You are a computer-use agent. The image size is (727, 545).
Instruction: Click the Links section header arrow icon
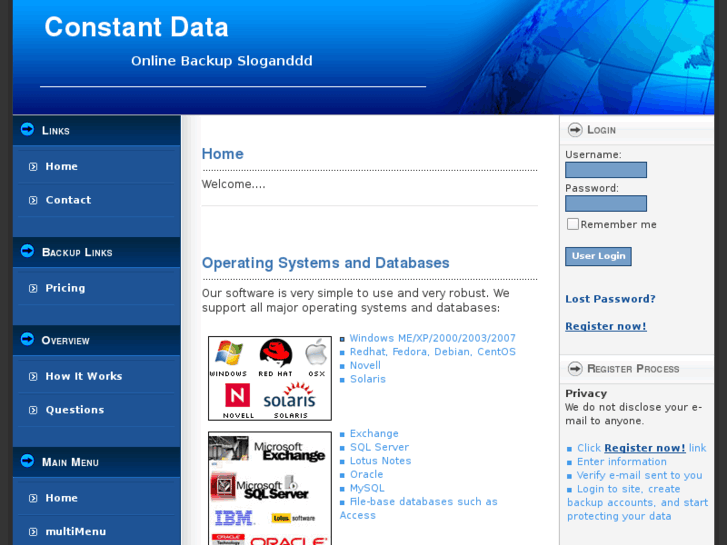(27, 129)
